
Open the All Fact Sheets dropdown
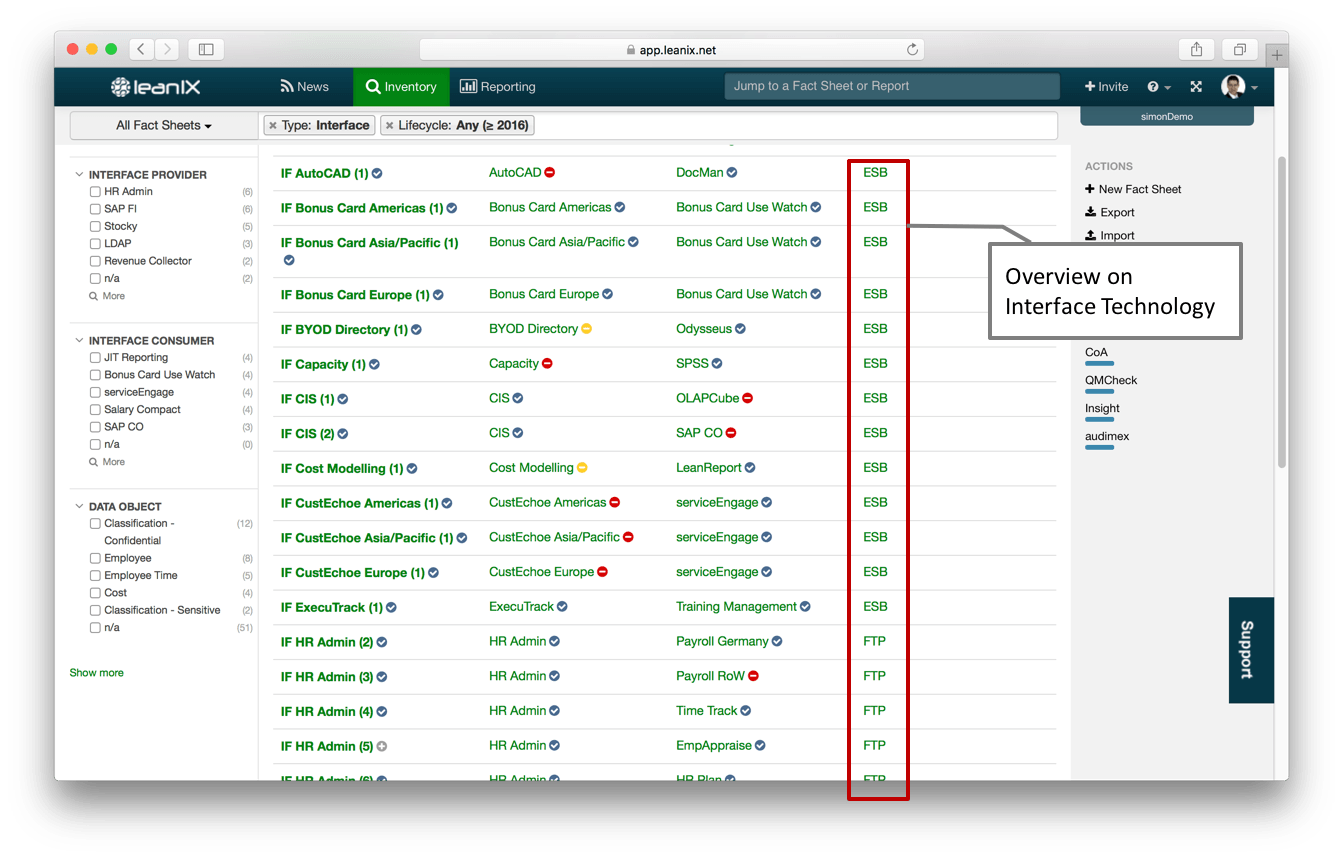pos(164,126)
